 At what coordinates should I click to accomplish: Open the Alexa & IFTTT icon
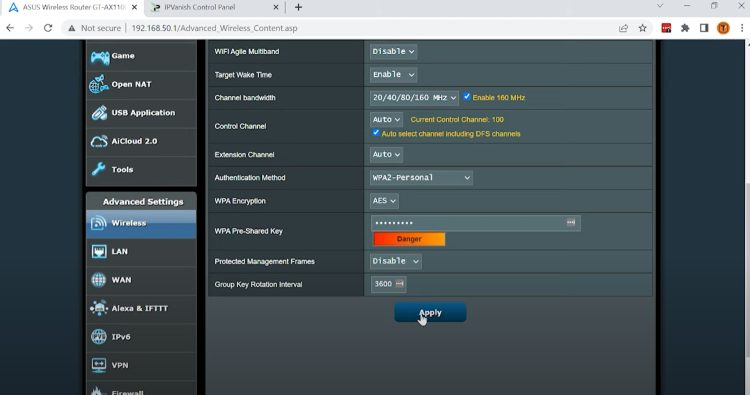tap(99, 308)
